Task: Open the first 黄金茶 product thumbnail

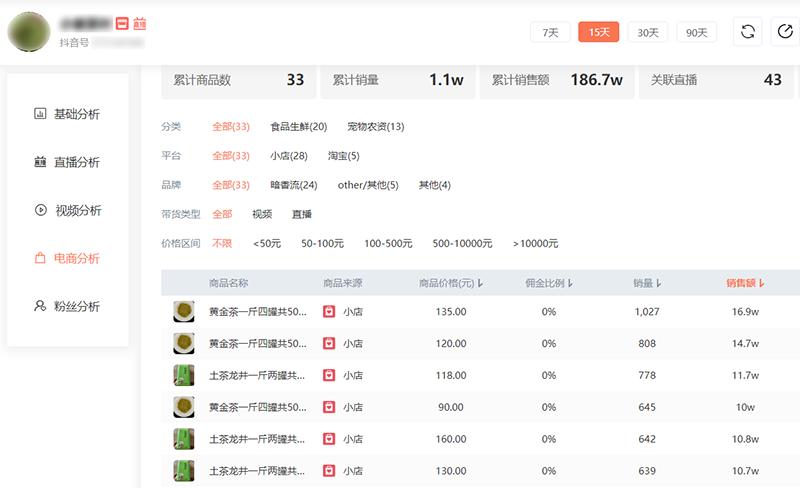Action: click(x=184, y=312)
